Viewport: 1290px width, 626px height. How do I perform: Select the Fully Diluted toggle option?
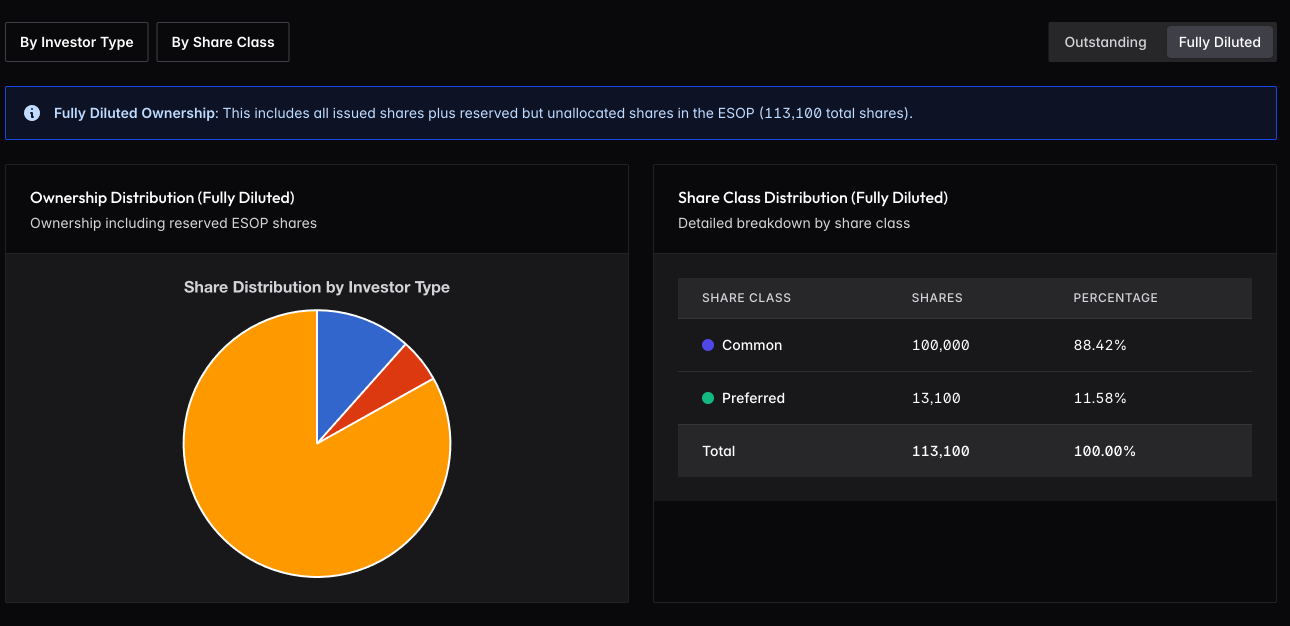point(1219,42)
